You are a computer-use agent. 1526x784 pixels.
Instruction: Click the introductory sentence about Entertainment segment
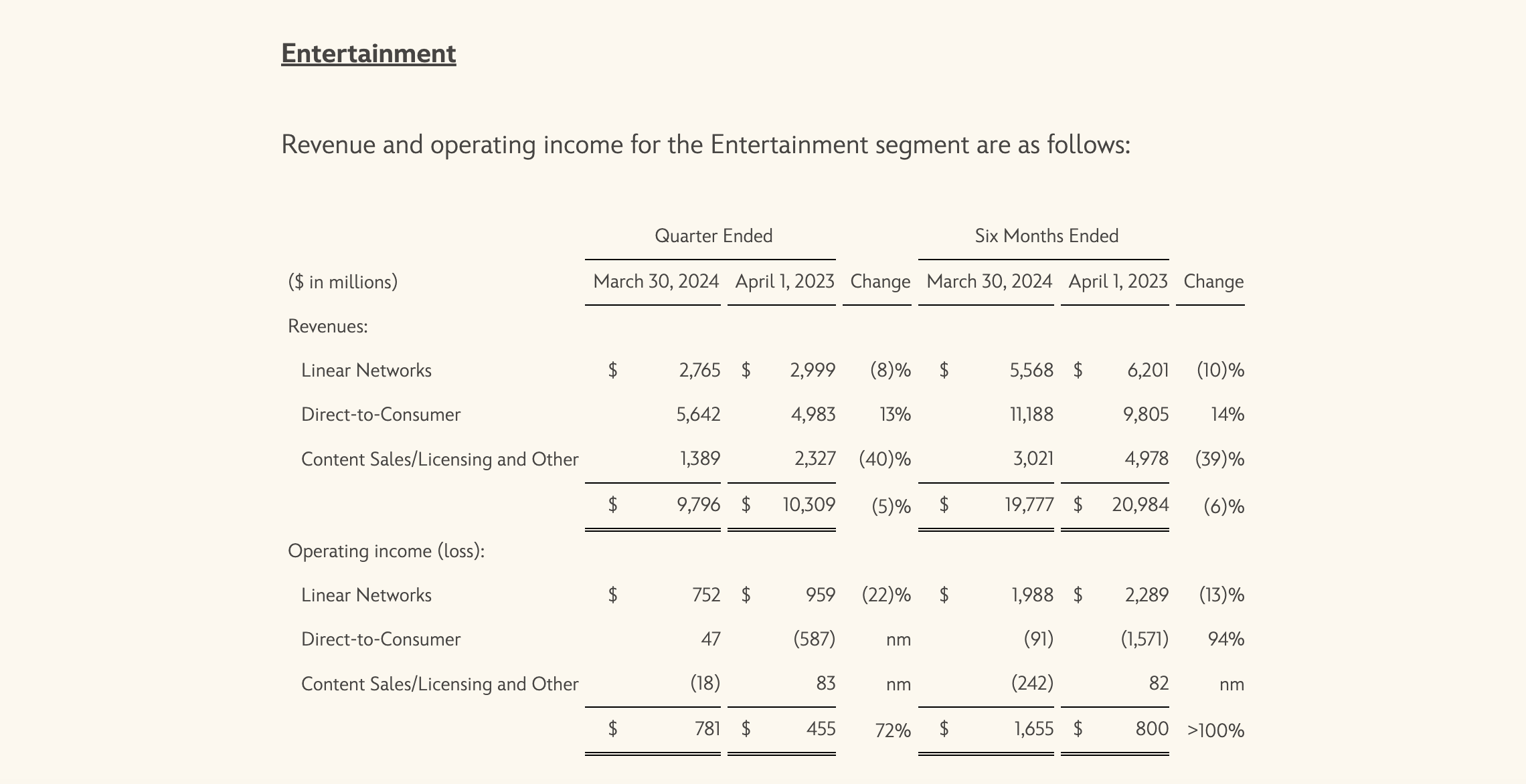(705, 144)
